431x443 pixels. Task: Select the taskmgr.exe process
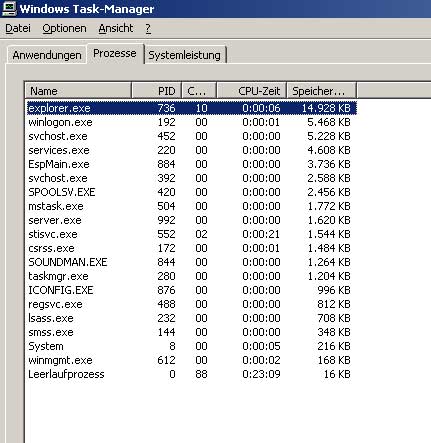[x=192, y=276]
